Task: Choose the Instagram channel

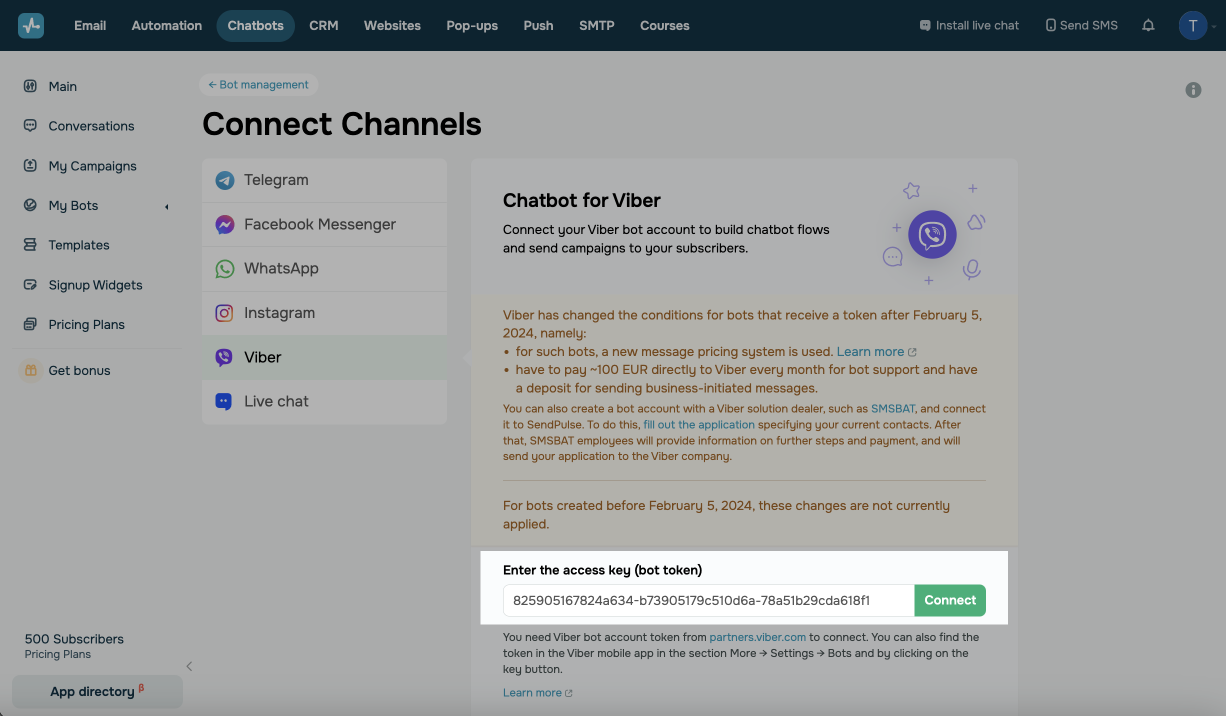Action: point(279,313)
